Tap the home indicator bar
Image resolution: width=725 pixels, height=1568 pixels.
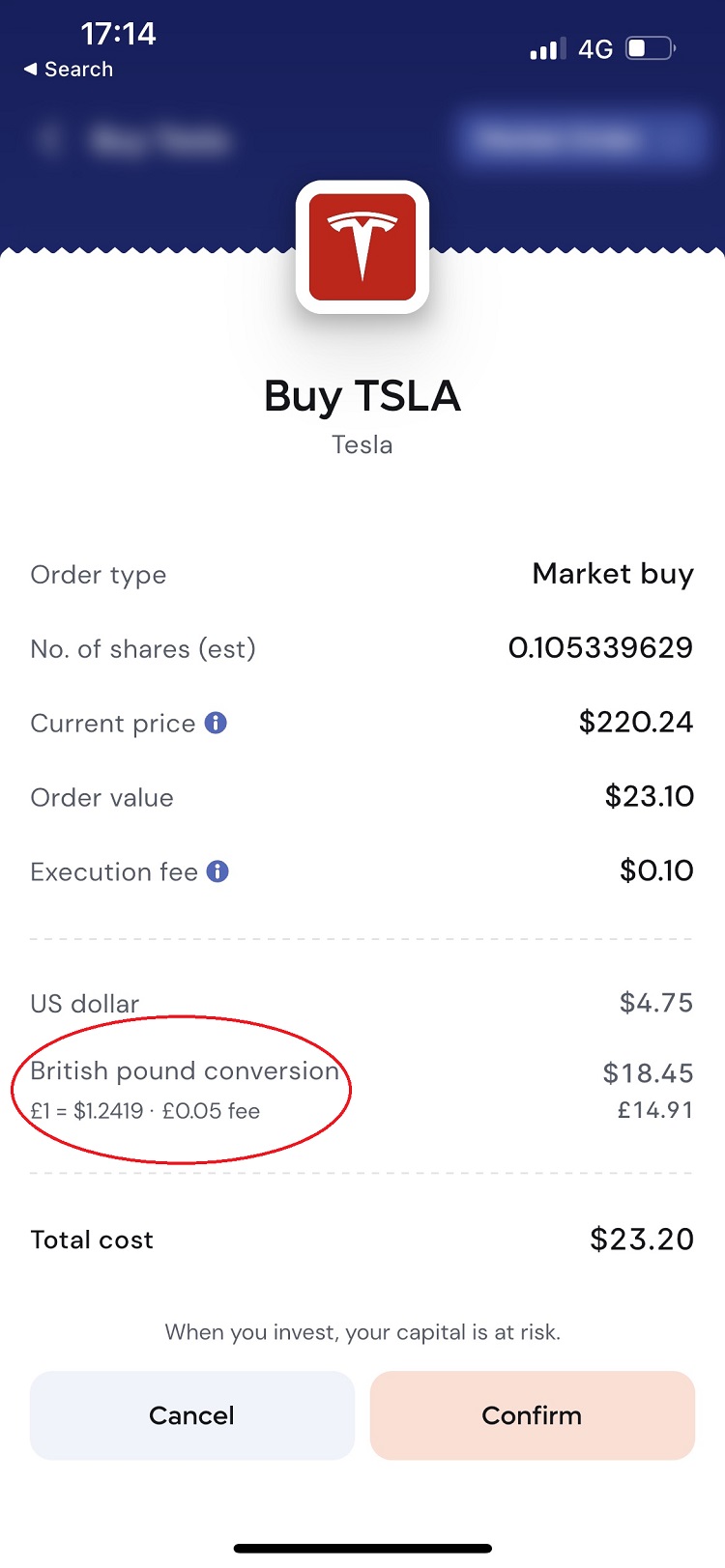coord(362,1549)
